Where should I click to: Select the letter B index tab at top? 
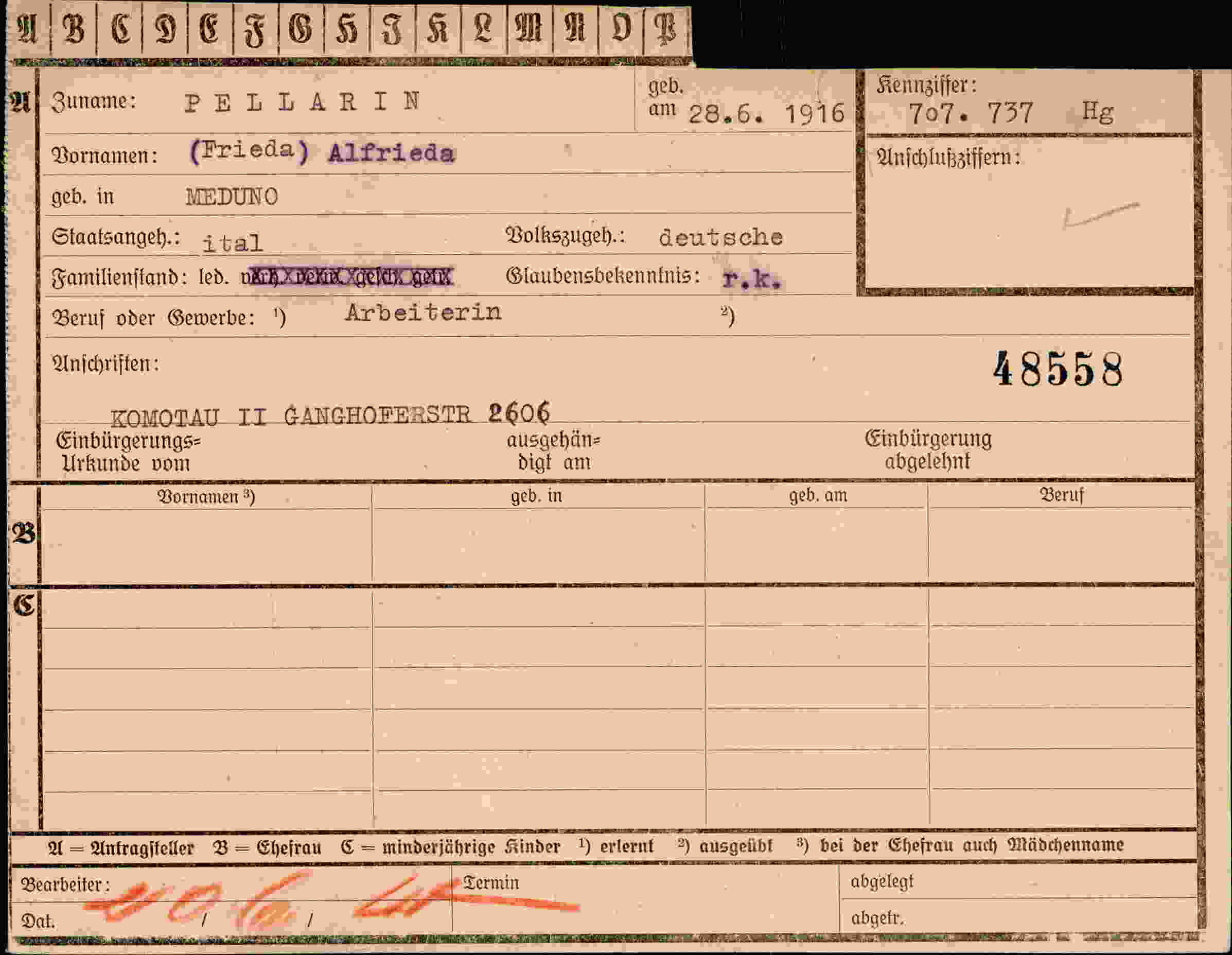click(73, 29)
